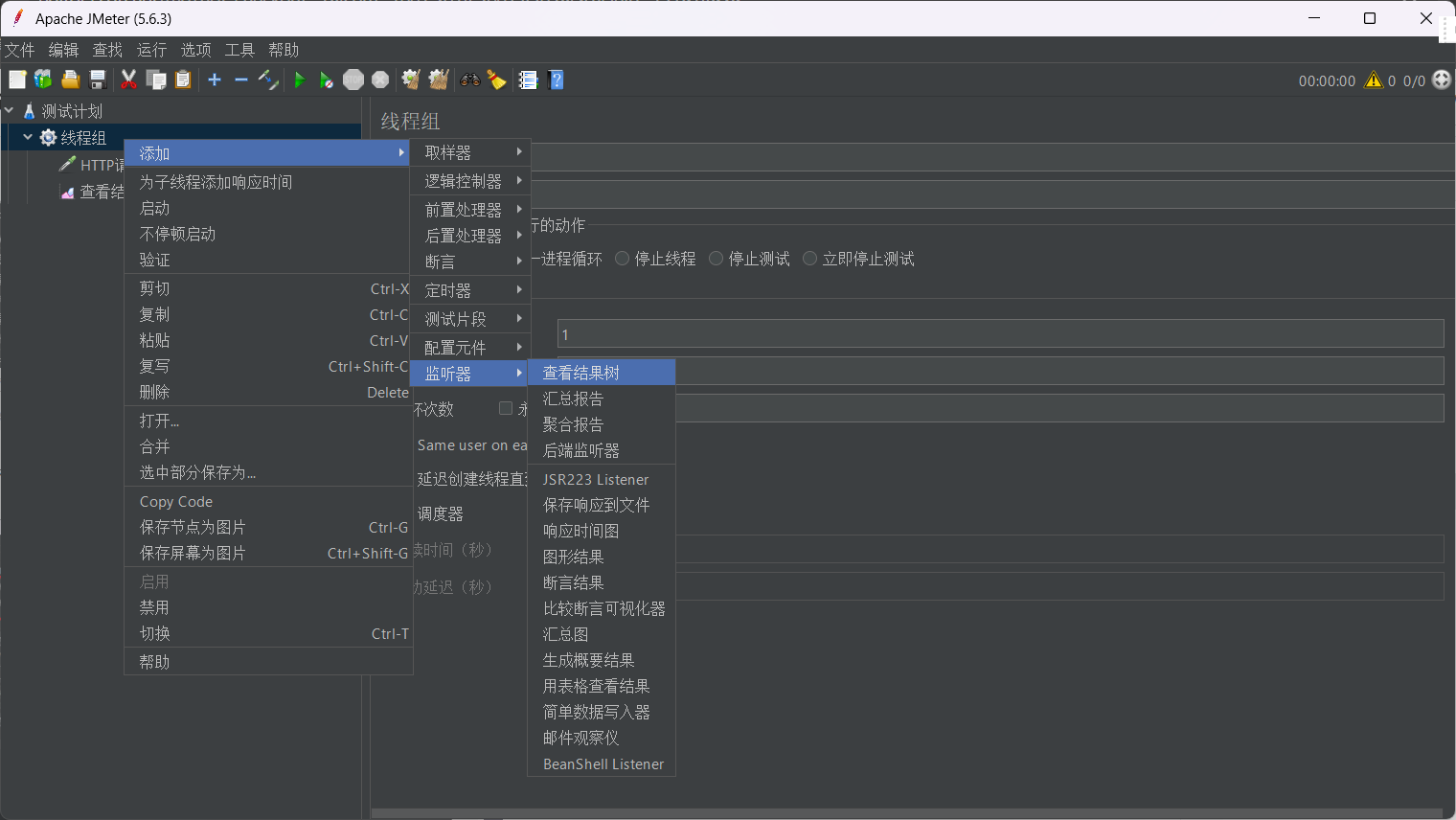Expand the 取样器 submenu

click(x=469, y=152)
